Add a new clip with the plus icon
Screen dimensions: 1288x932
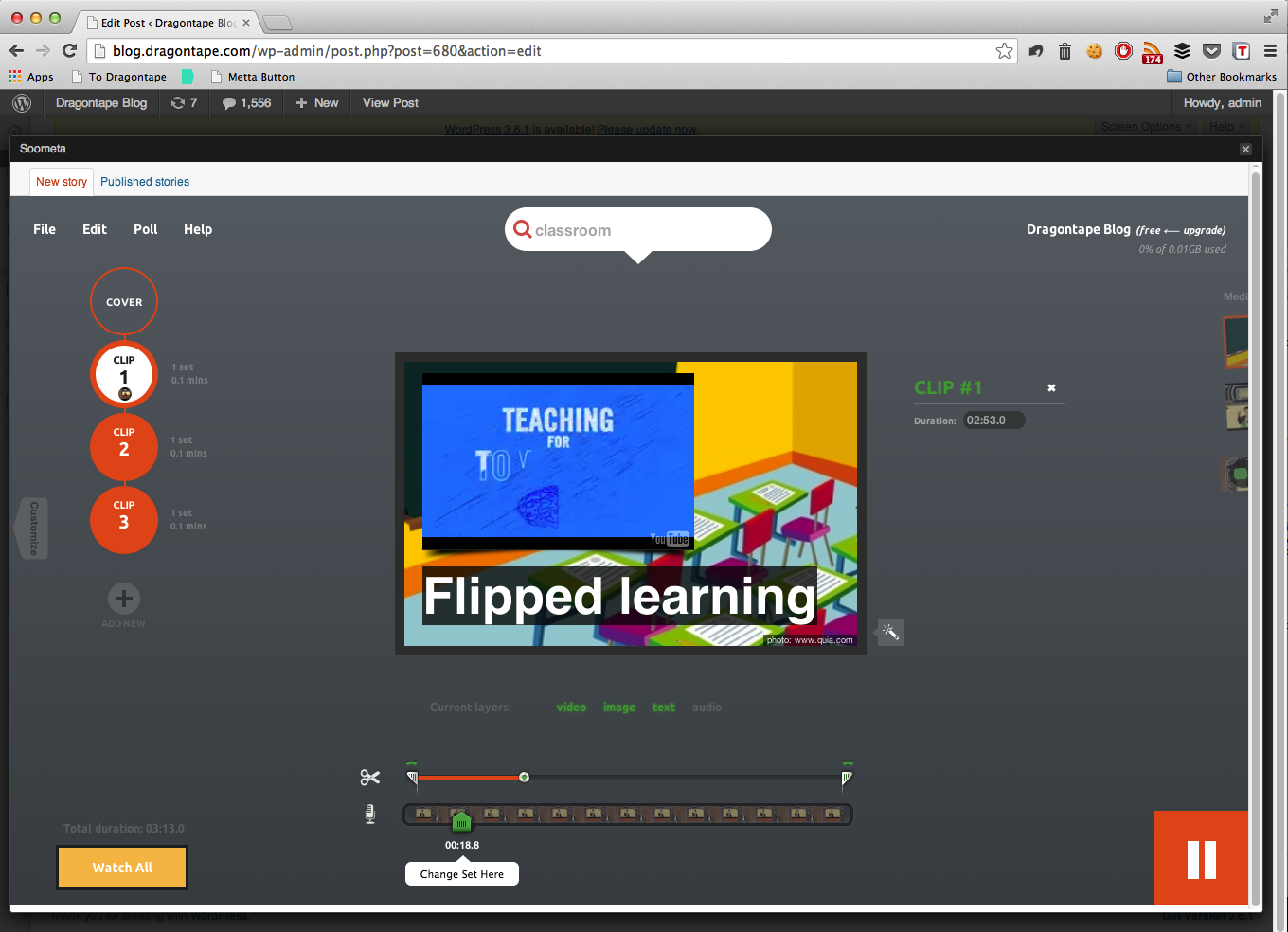[x=124, y=599]
